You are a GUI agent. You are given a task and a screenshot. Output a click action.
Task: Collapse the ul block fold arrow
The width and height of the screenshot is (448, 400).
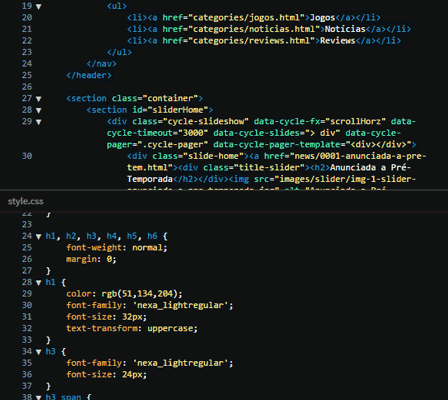[39, 6]
